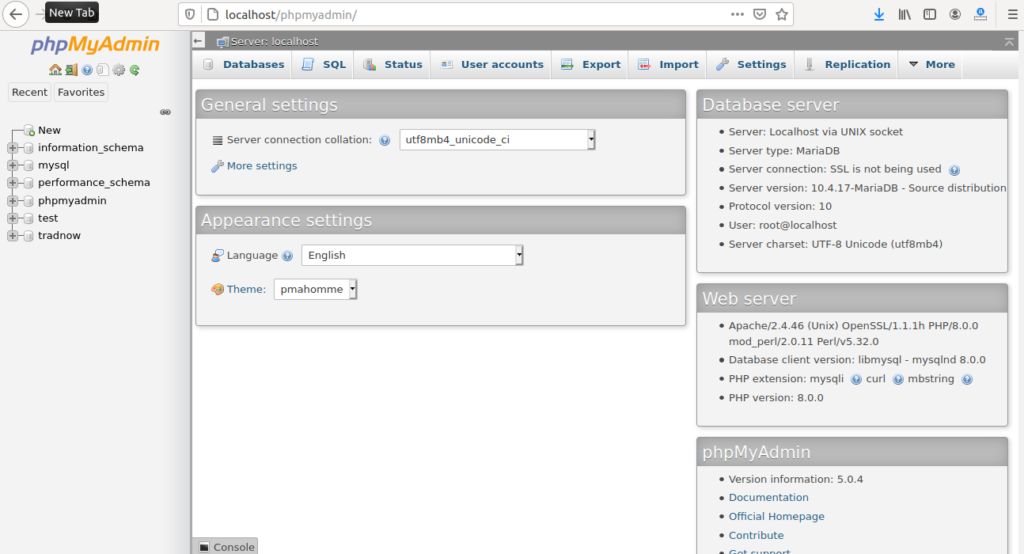Viewport: 1024px width, 554px height.
Task: Click the Favorites button
Action: [81, 92]
